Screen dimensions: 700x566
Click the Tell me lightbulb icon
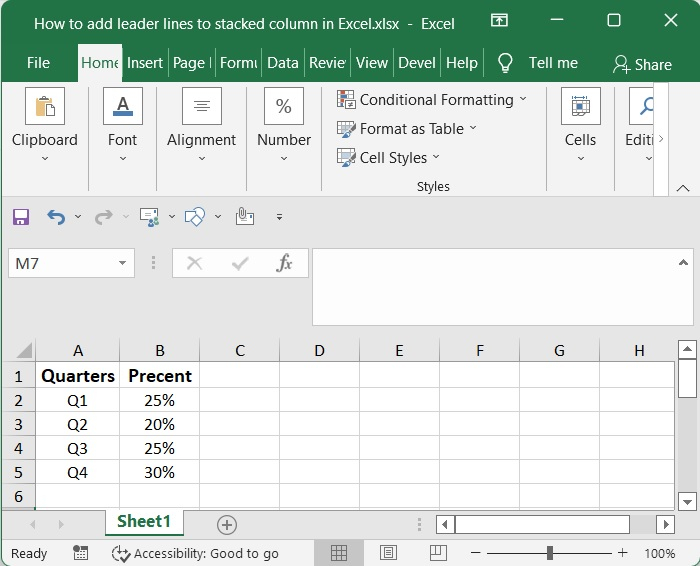506,63
